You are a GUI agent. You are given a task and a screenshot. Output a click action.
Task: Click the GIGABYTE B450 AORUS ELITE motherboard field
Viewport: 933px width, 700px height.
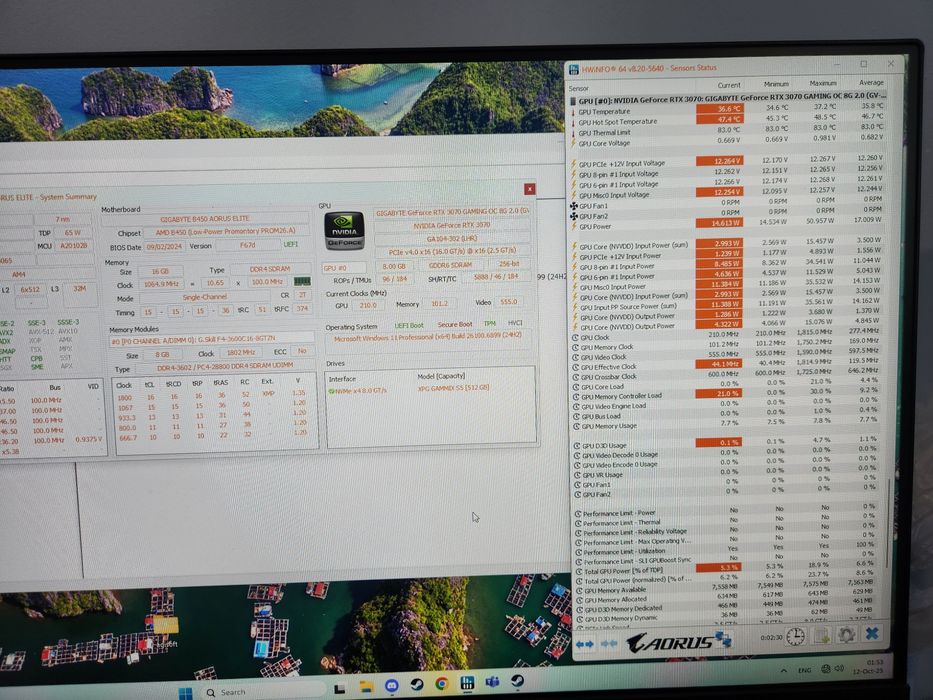coord(204,219)
